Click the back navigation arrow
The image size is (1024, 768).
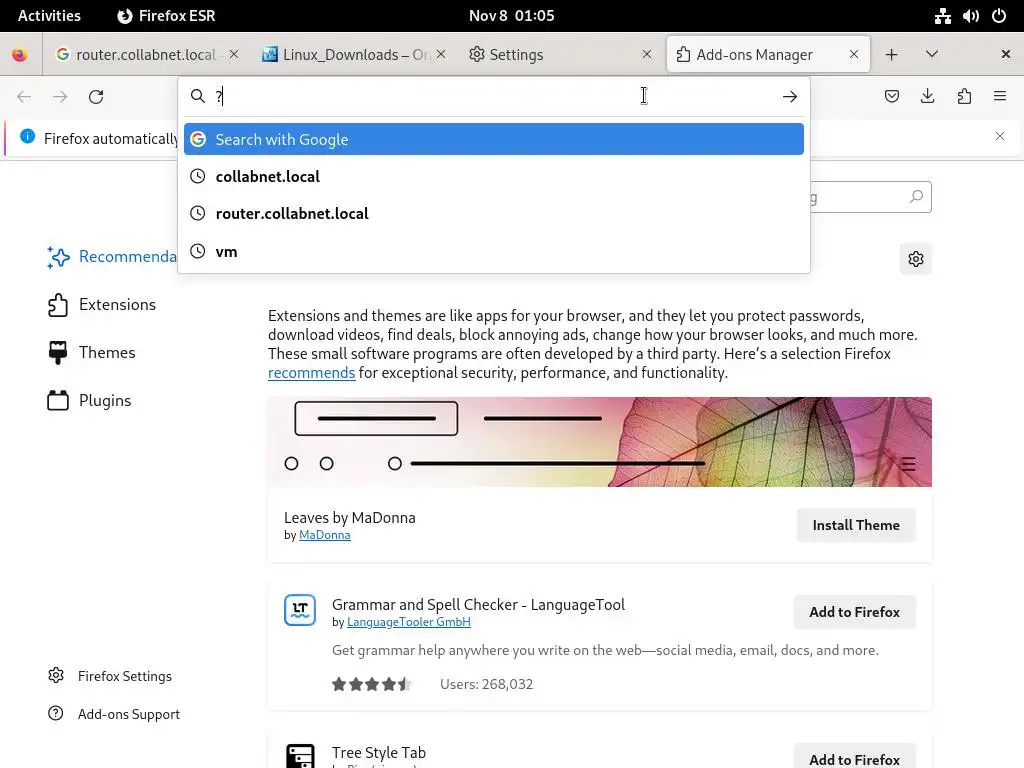tap(24, 97)
